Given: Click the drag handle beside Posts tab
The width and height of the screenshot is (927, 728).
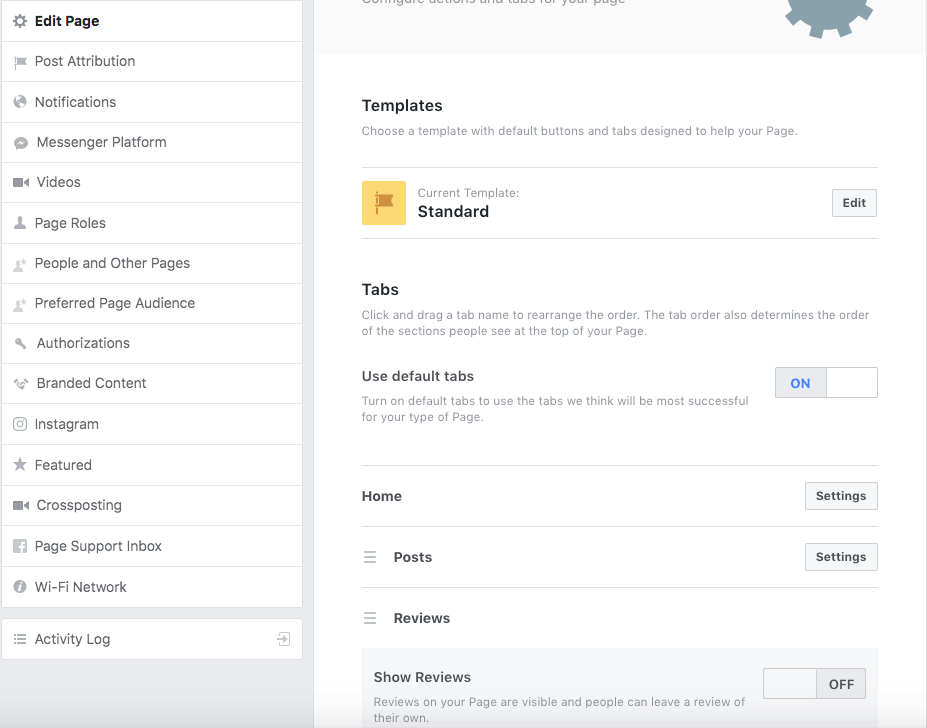Looking at the screenshot, I should pyautogui.click(x=370, y=557).
